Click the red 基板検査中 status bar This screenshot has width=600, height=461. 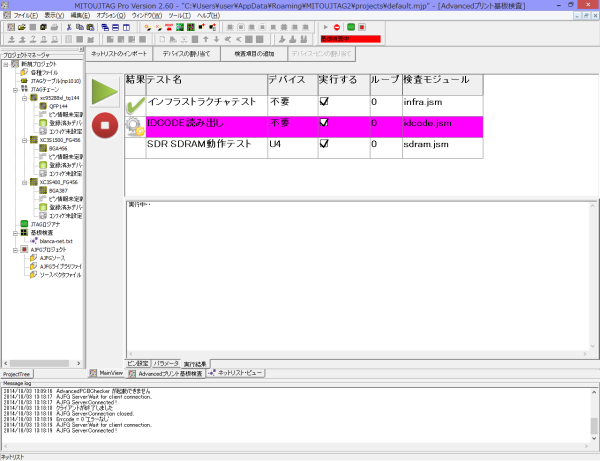(x=351, y=38)
